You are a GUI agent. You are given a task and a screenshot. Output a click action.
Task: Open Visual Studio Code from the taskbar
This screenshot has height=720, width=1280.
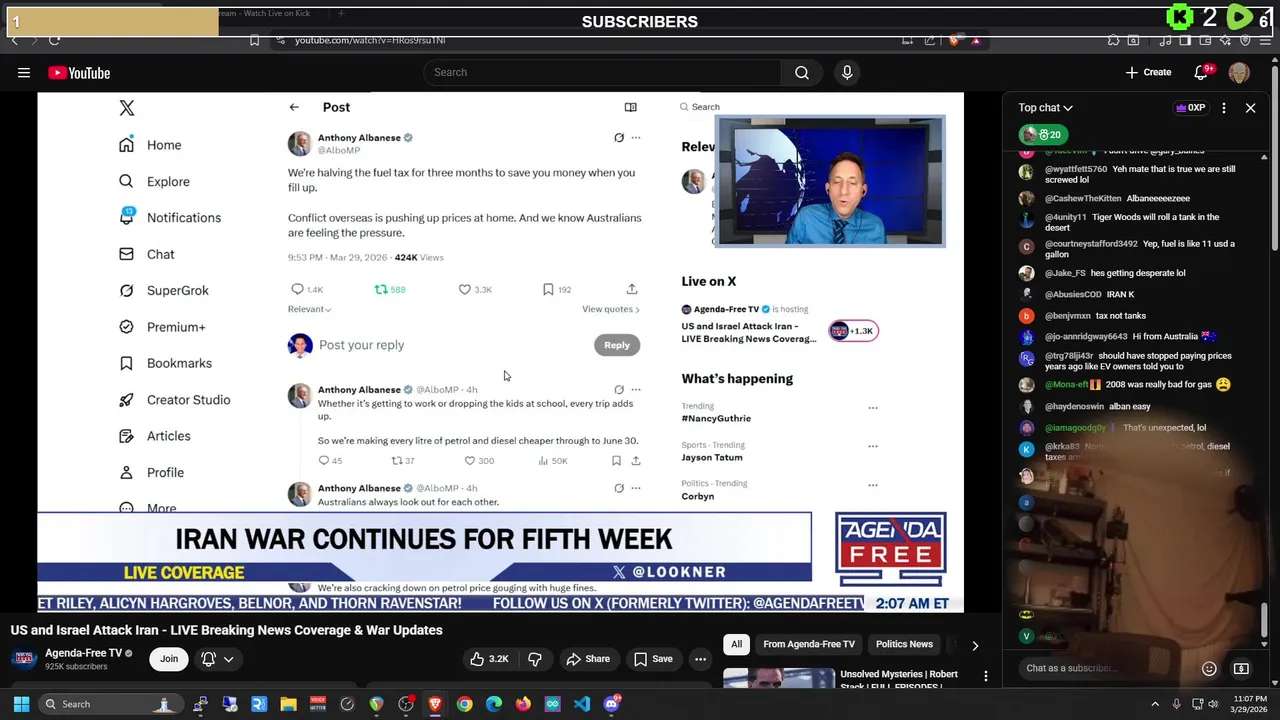pos(582,704)
